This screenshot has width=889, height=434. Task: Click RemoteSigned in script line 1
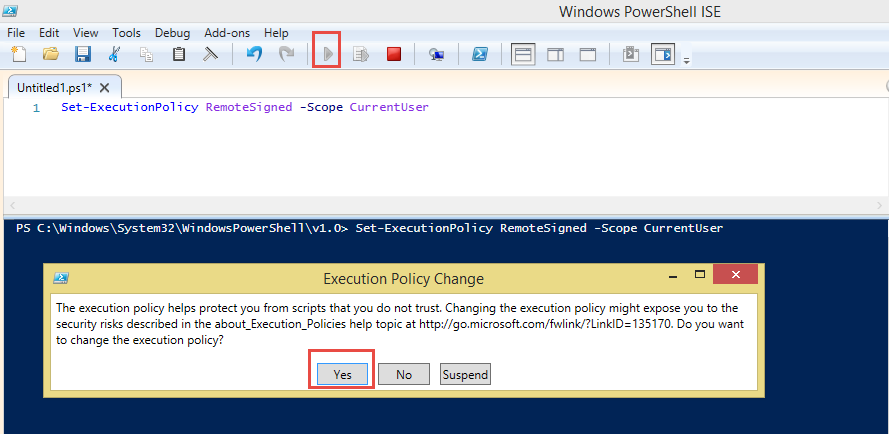pos(249,107)
